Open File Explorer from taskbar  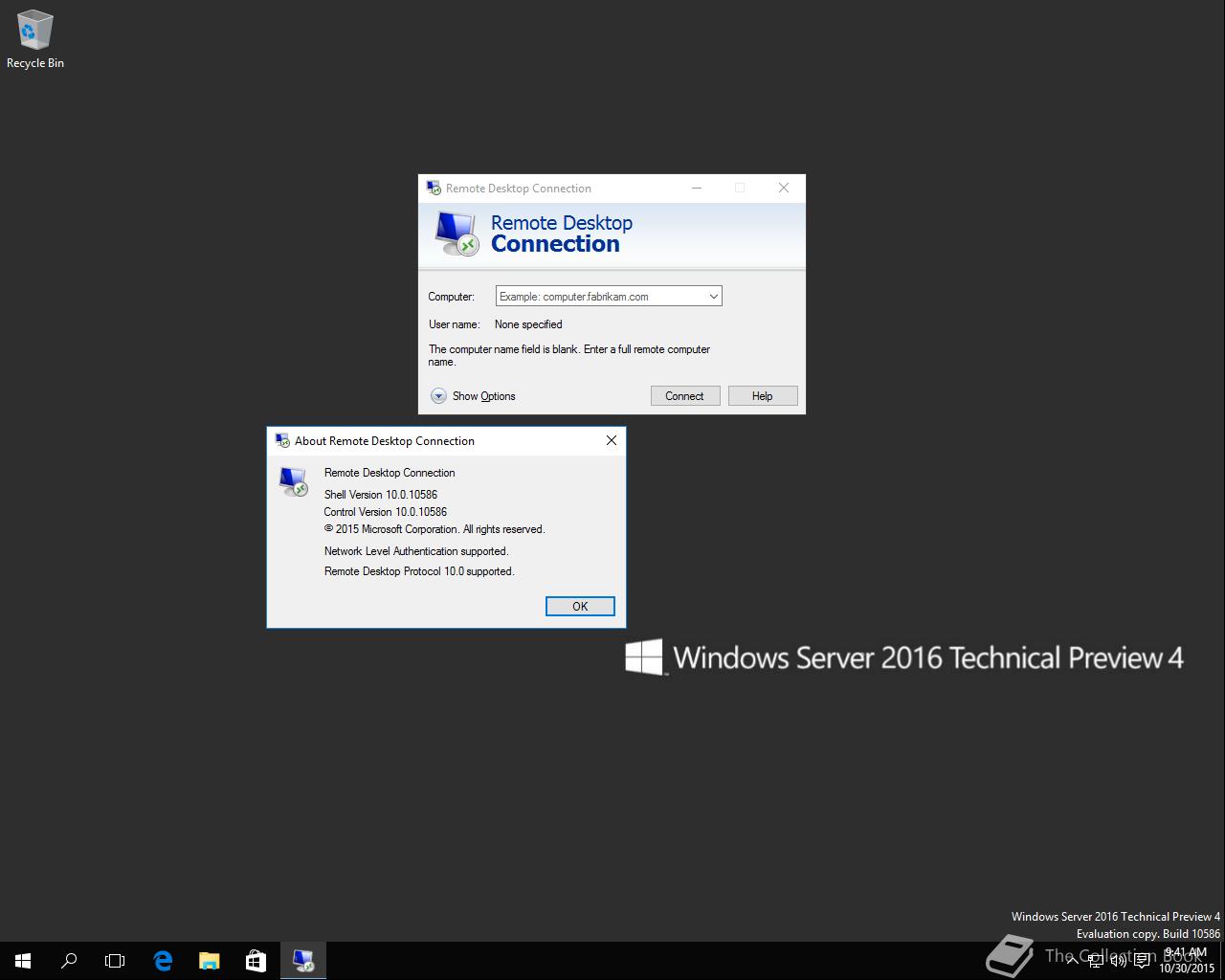[209, 961]
